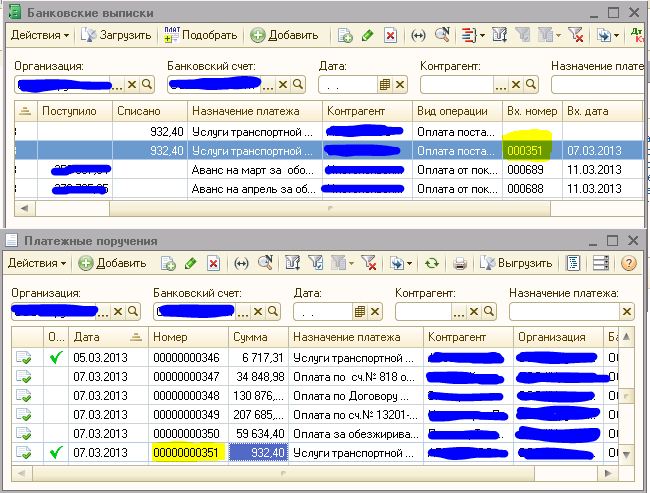Select highlighted cell 000351 in Банковские выписки
This screenshot has width=650, height=493.
tap(532, 151)
